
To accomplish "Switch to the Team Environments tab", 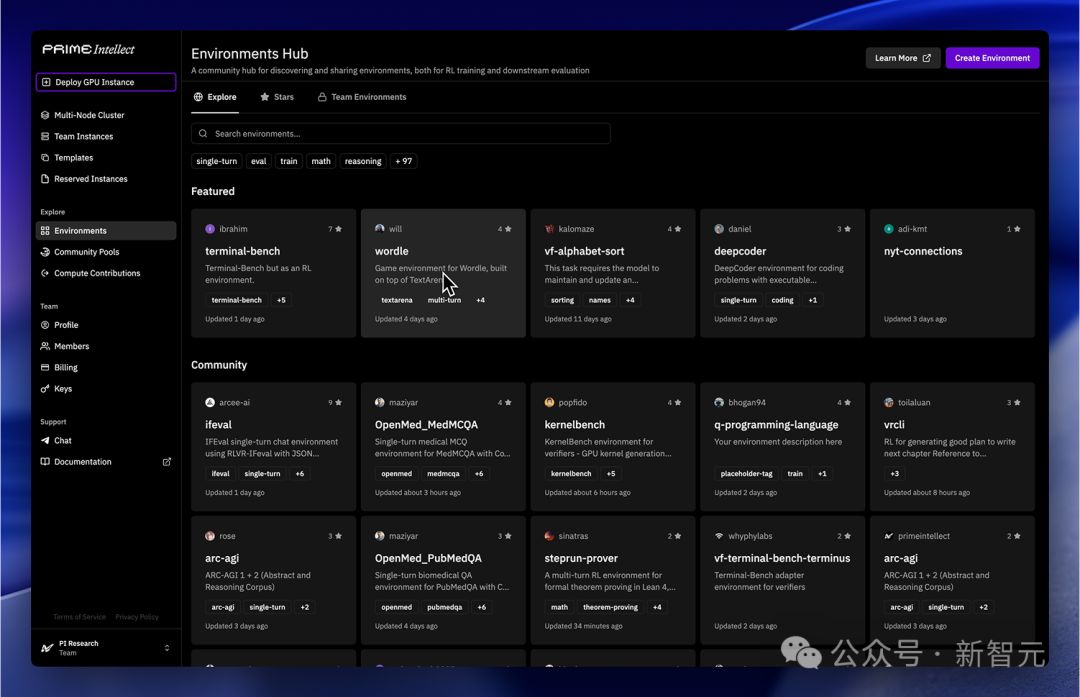I will [362, 97].
